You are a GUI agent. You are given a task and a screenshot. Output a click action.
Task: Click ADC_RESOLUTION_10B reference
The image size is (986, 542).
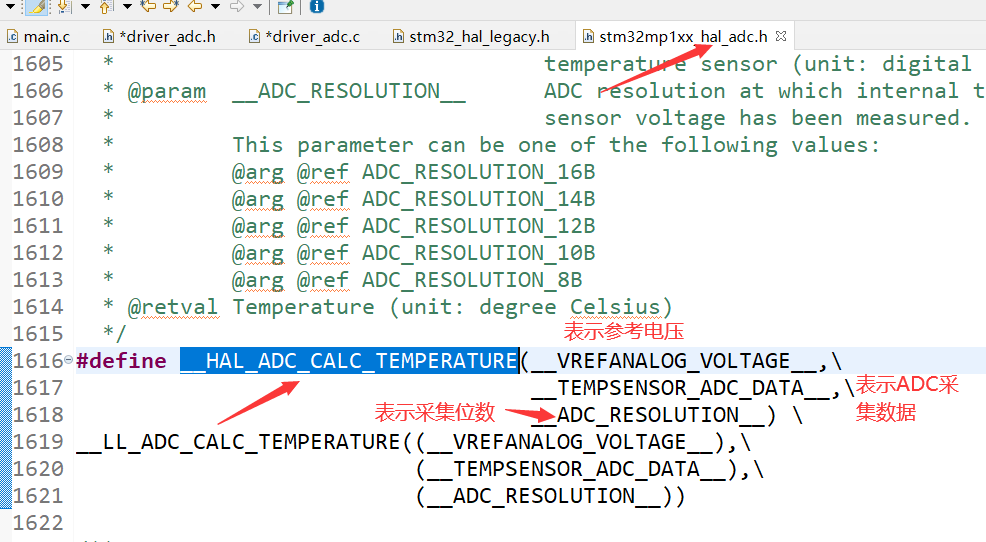coord(479,253)
